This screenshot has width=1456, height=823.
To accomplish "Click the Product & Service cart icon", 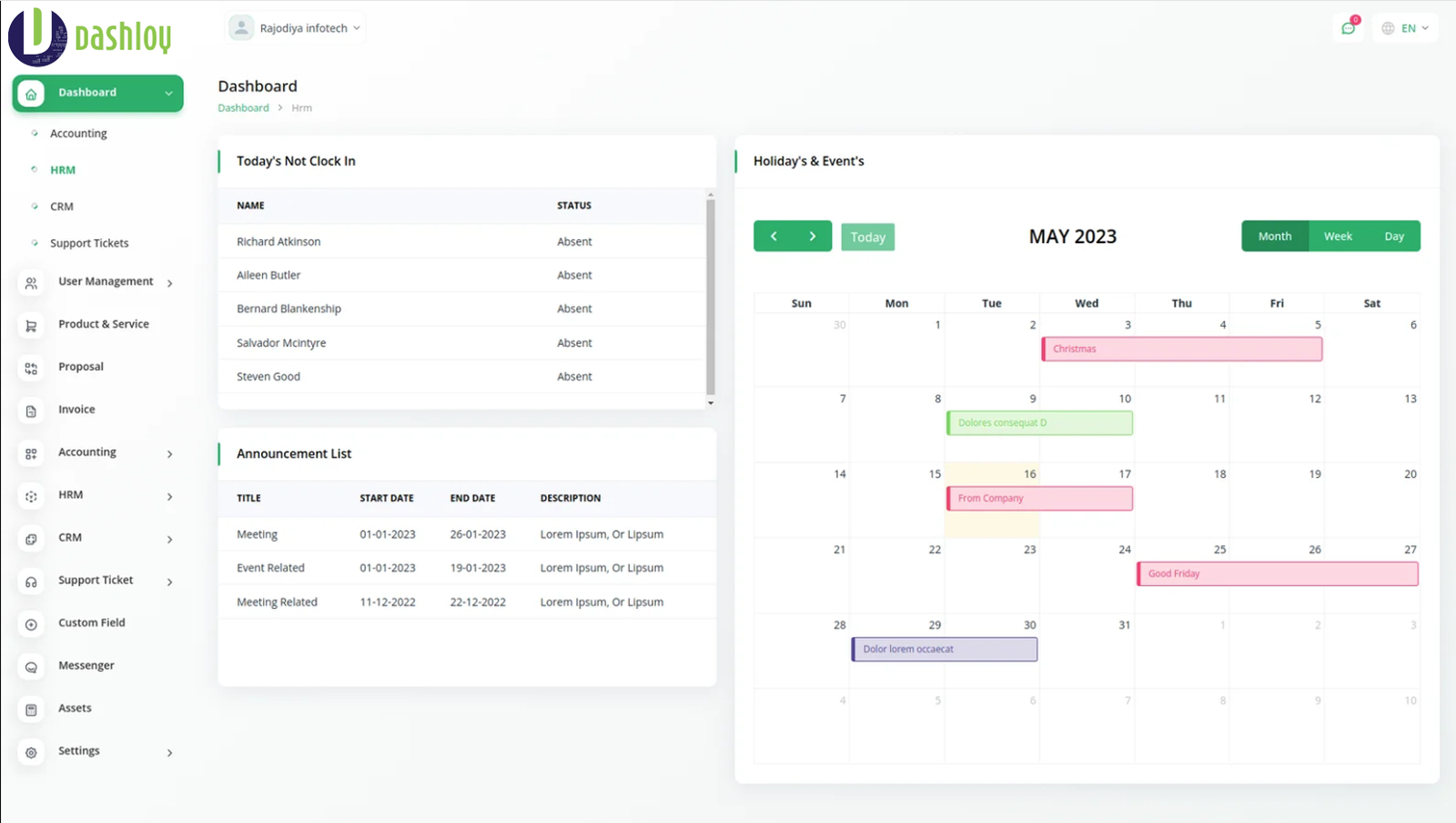I will (x=31, y=326).
